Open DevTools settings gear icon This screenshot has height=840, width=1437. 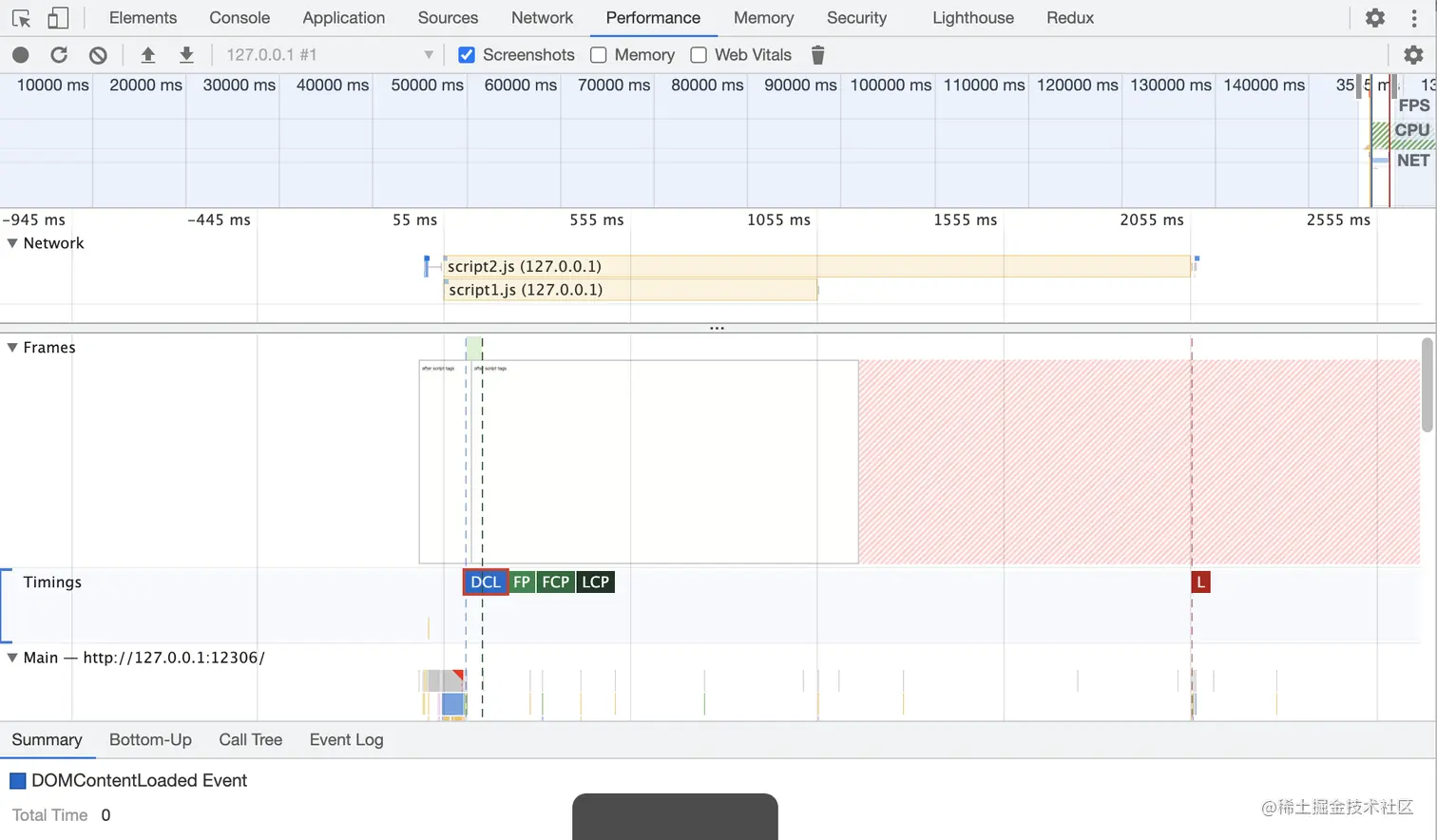coord(1374,18)
